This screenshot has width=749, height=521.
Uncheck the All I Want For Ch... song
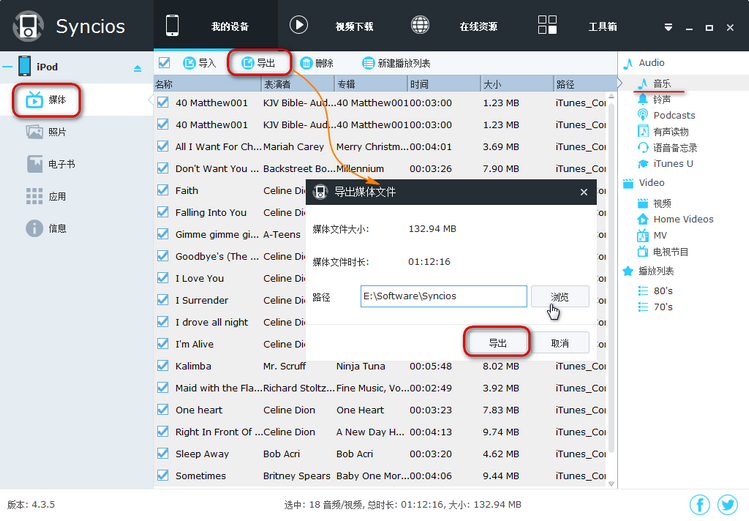[x=163, y=146]
